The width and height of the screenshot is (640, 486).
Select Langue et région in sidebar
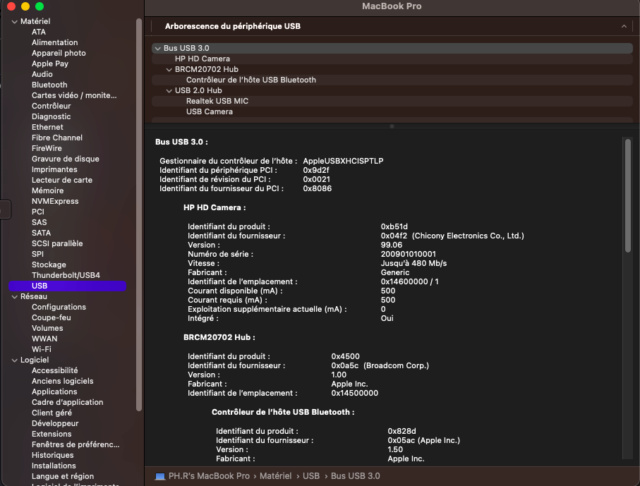click(62, 477)
